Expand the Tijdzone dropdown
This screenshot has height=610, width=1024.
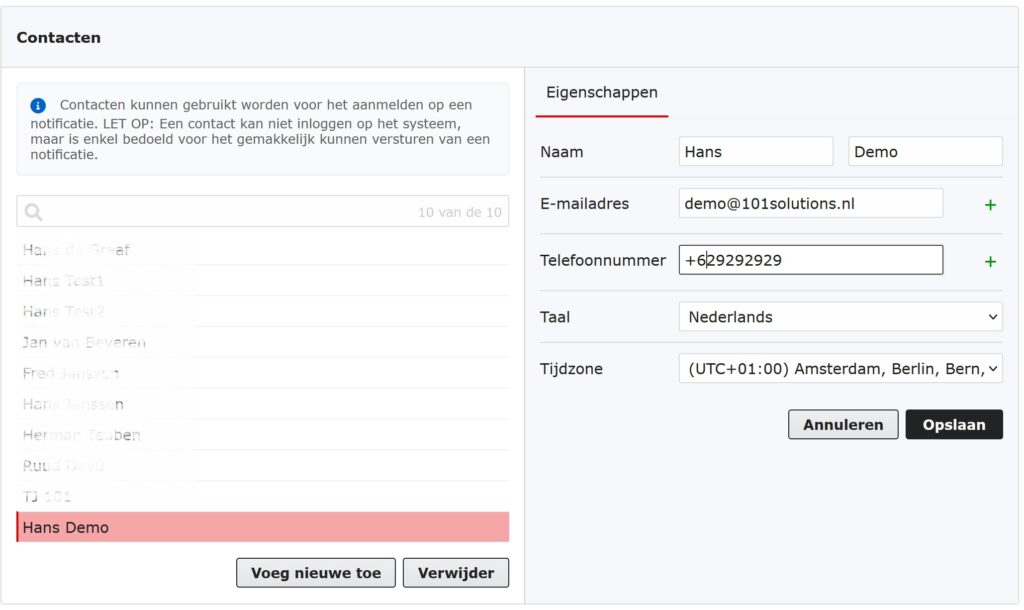pyautogui.click(x=840, y=369)
